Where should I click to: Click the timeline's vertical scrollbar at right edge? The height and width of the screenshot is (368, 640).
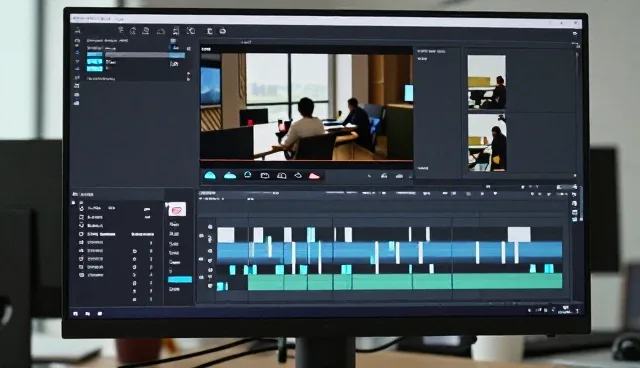tap(580, 204)
